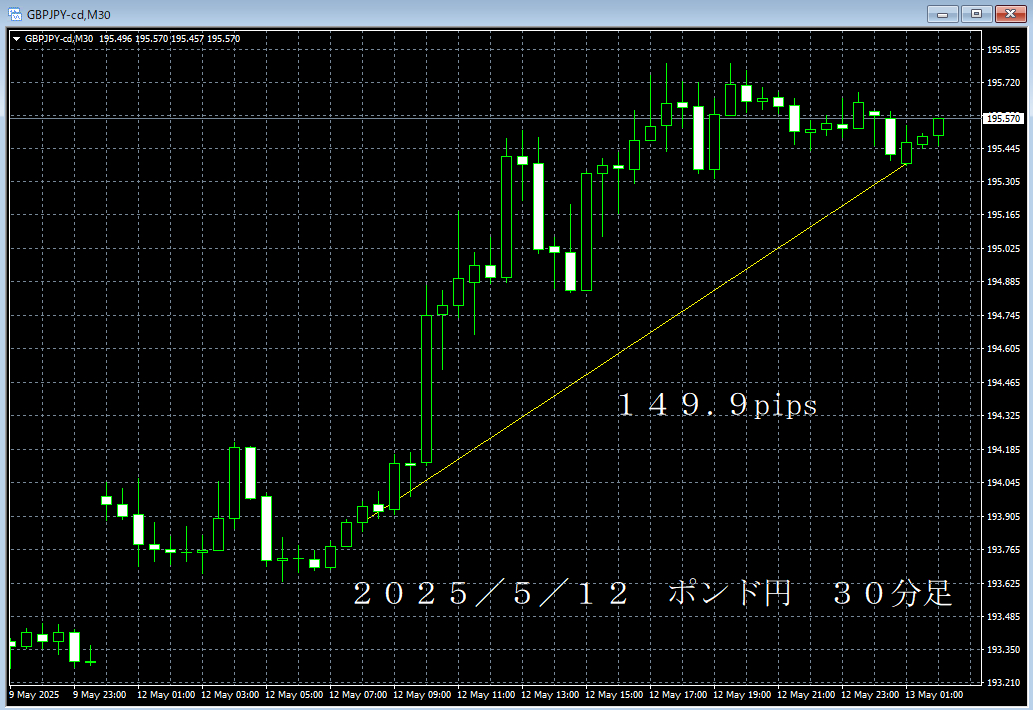This screenshot has width=1033, height=710.
Task: Click the 2025/5/12 ポンド円 30分足 text label
Action: [x=652, y=593]
